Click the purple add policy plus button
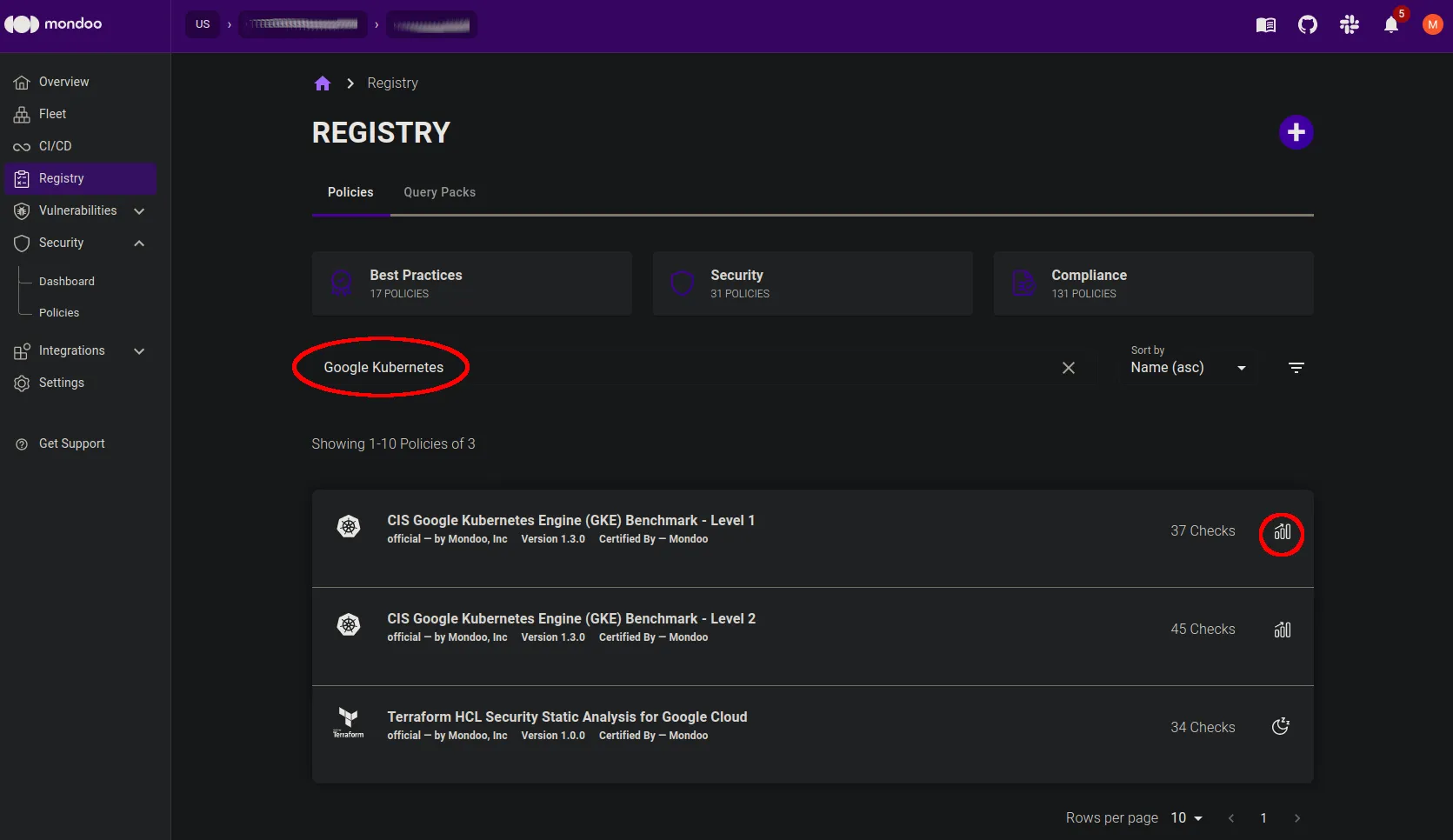Viewport: 1453px width, 840px height. tap(1296, 132)
